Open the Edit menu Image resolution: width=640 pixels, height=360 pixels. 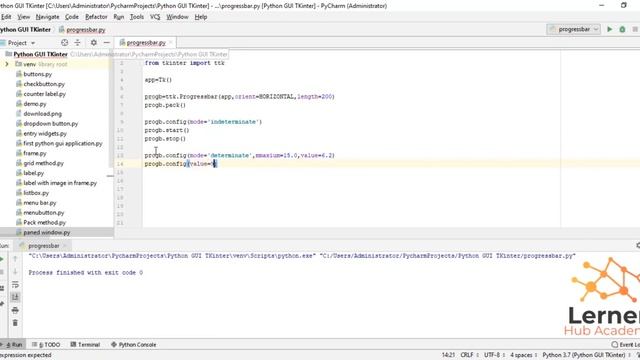(x=6, y=17)
